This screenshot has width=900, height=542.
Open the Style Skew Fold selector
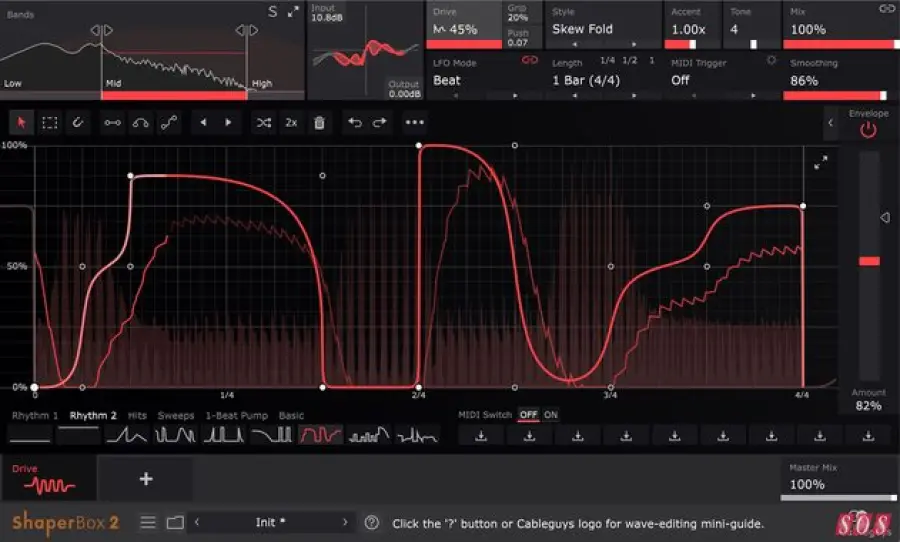click(x=582, y=29)
